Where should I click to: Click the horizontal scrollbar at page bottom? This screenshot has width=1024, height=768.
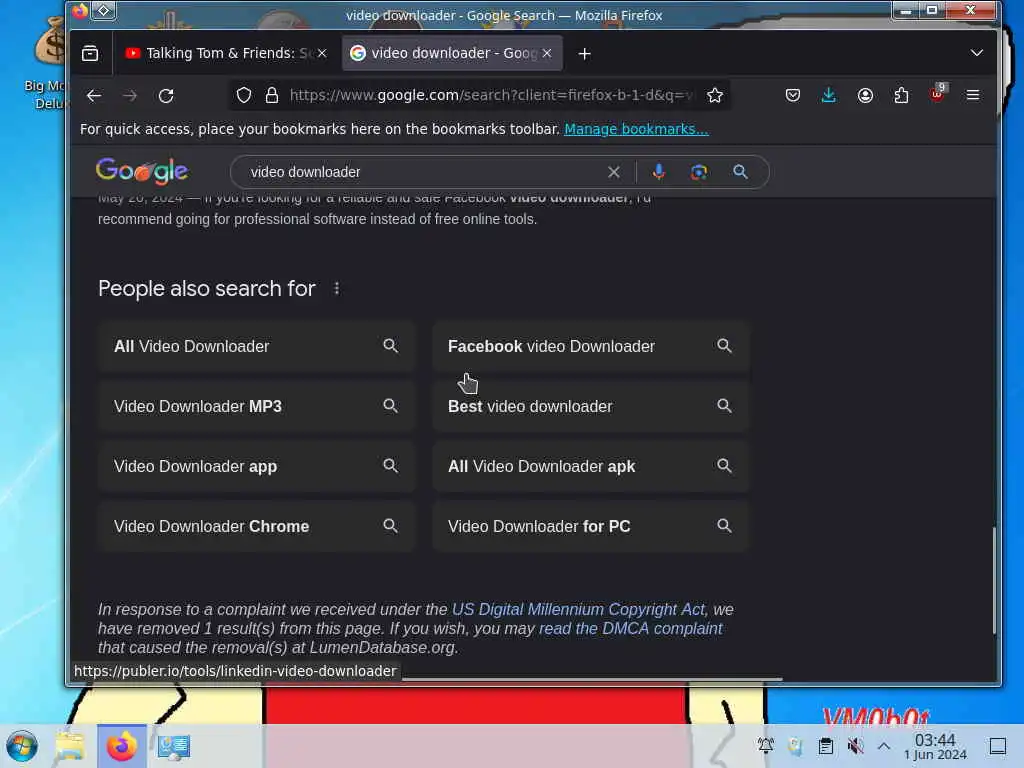[x=592, y=679]
